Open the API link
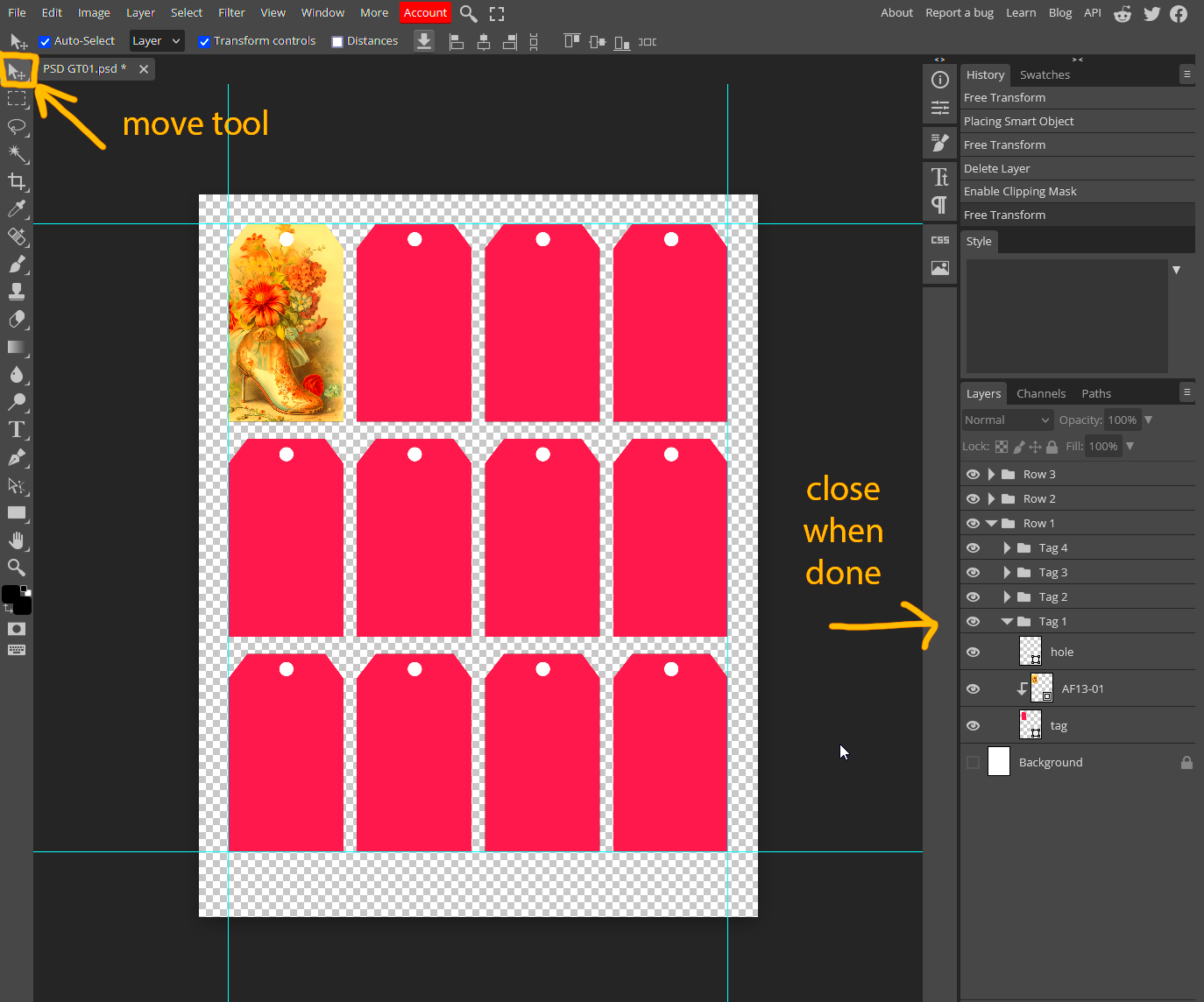This screenshot has height=1002, width=1204. click(1093, 13)
